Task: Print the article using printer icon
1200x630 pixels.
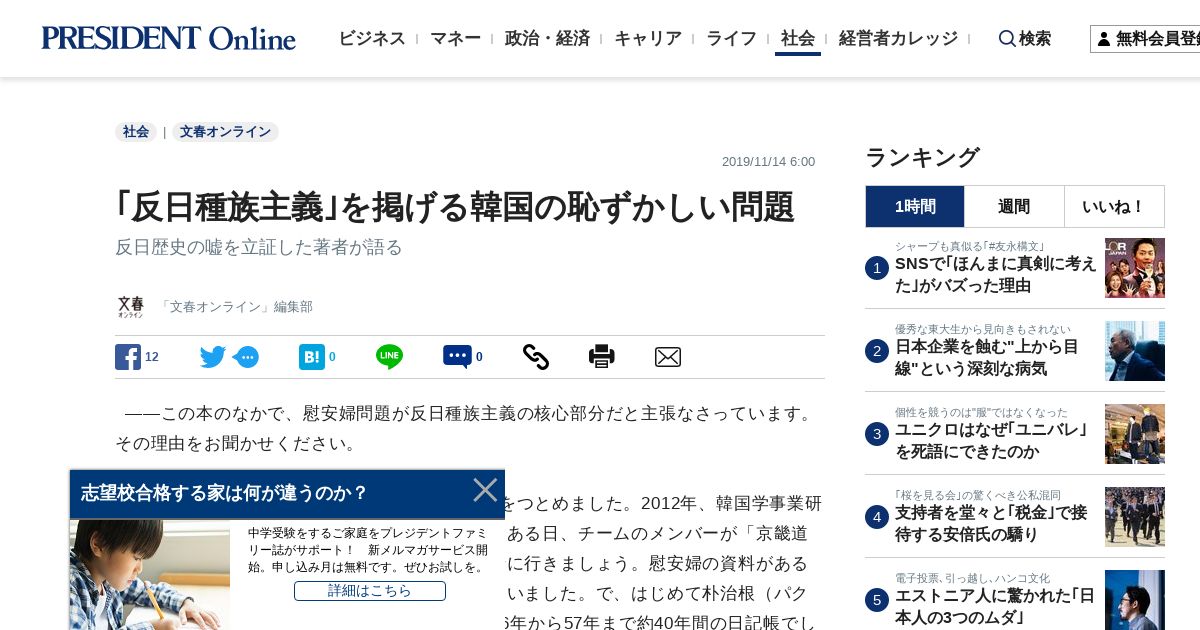Action: pos(601,357)
